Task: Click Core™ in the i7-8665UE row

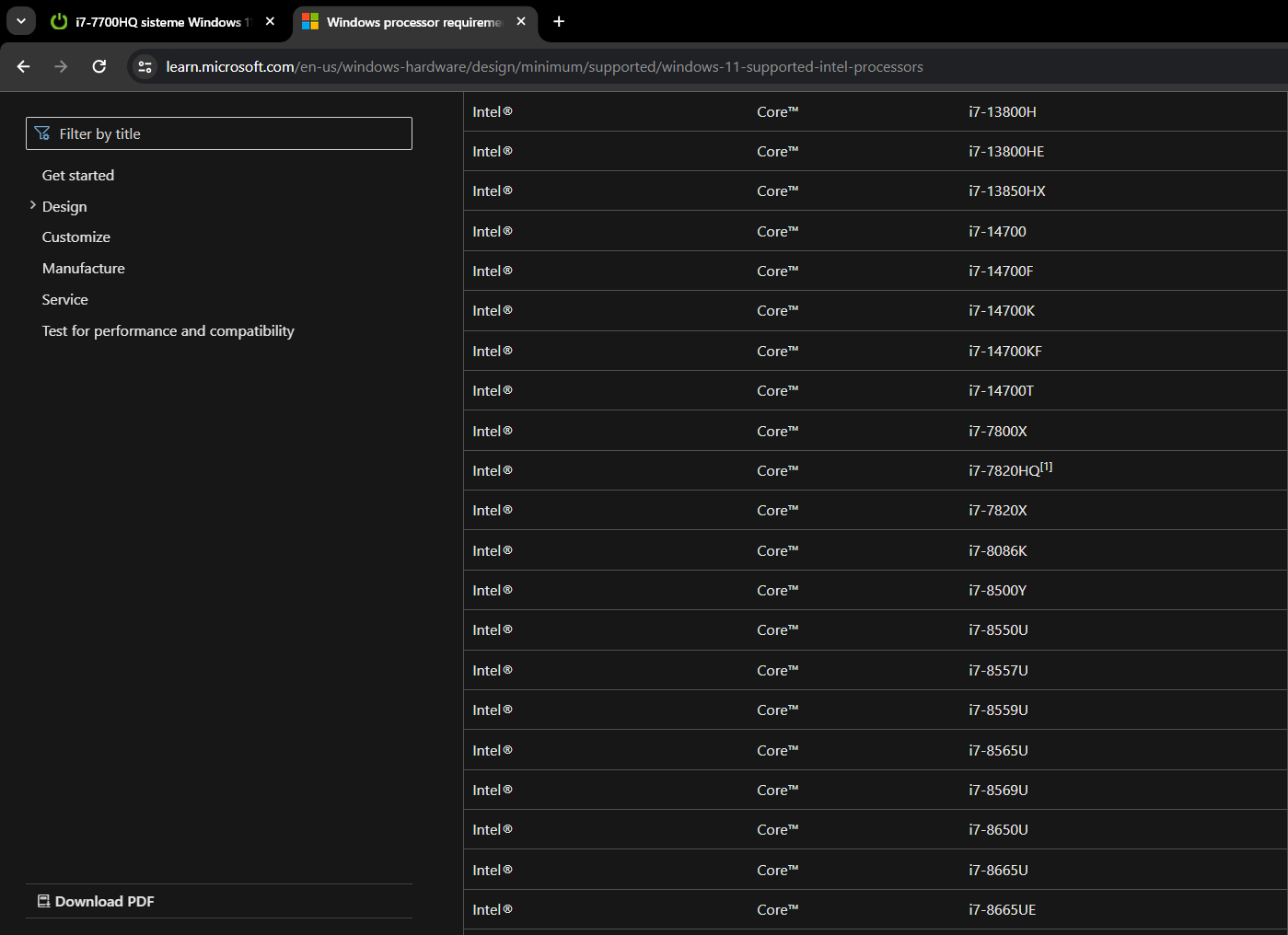Action: click(778, 909)
